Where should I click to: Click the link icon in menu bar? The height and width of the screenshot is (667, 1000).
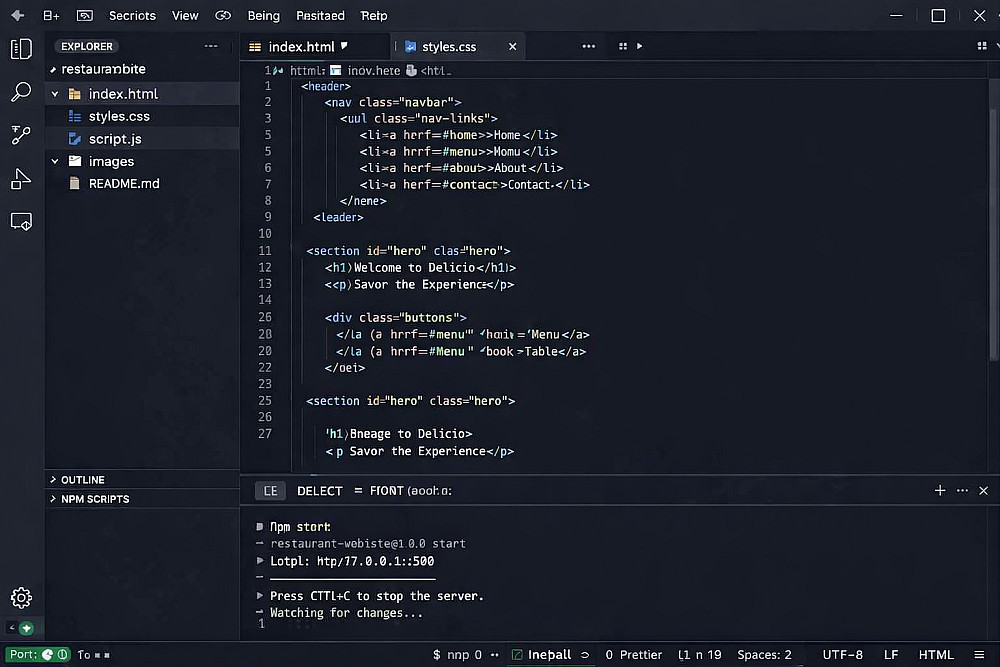223,15
